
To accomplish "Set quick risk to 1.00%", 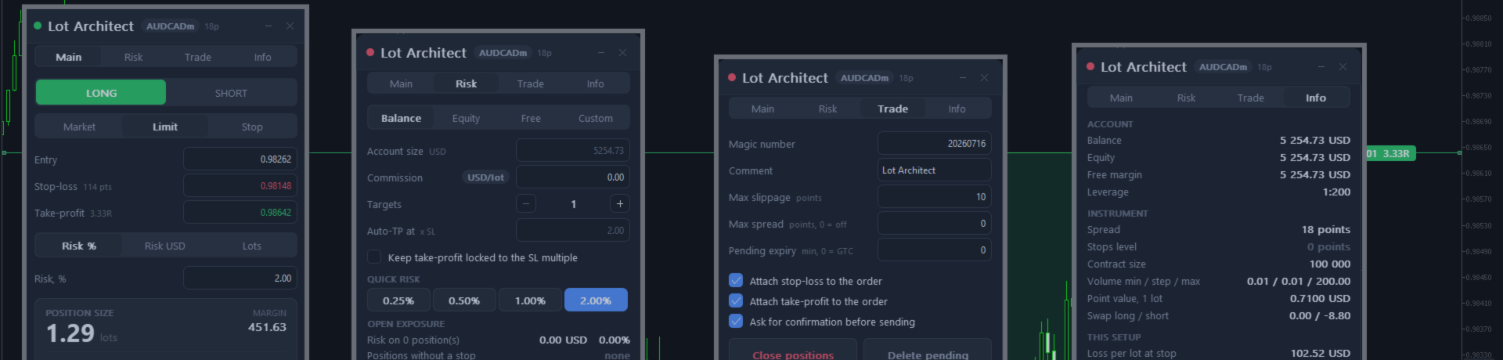I will (x=530, y=300).
